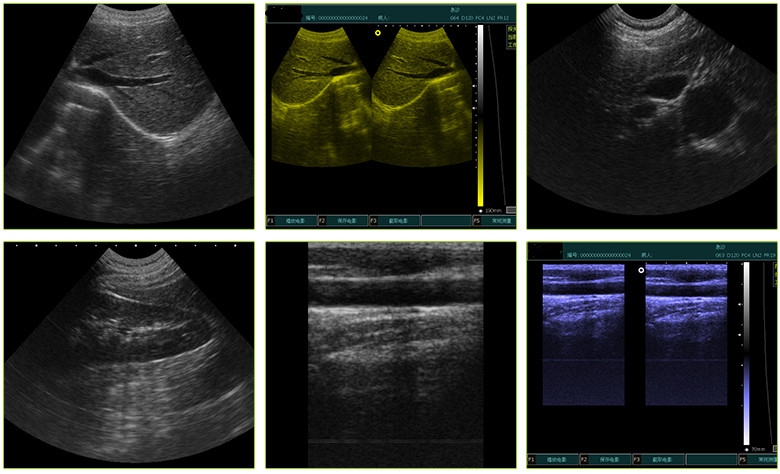The width and height of the screenshot is (780, 474).
Task: Select the F3 button under yellow ultrasound
Action: (x=394, y=220)
